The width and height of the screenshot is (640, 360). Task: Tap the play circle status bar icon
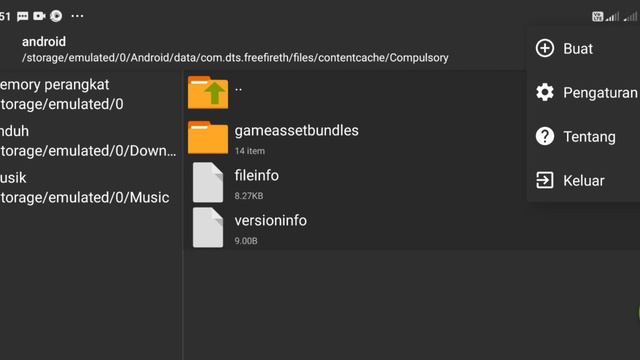tap(56, 16)
